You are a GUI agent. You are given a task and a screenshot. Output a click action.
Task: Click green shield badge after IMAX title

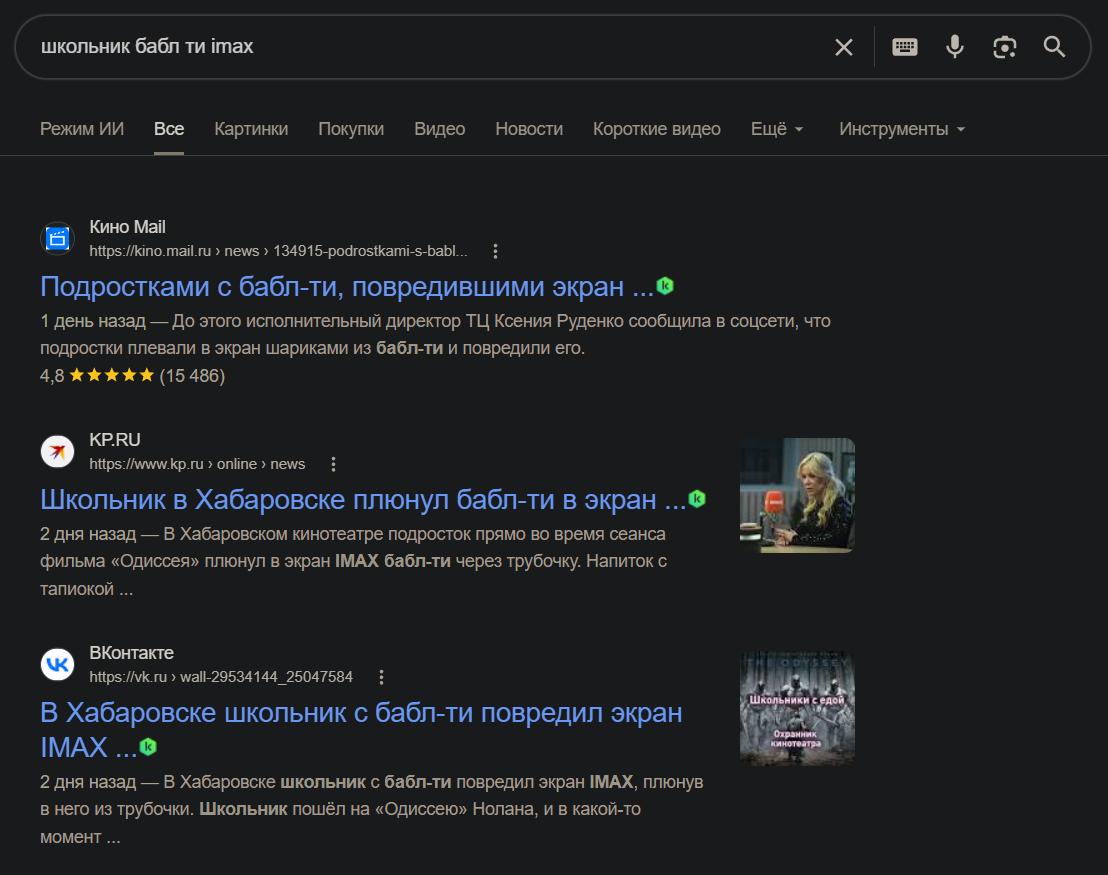click(148, 746)
